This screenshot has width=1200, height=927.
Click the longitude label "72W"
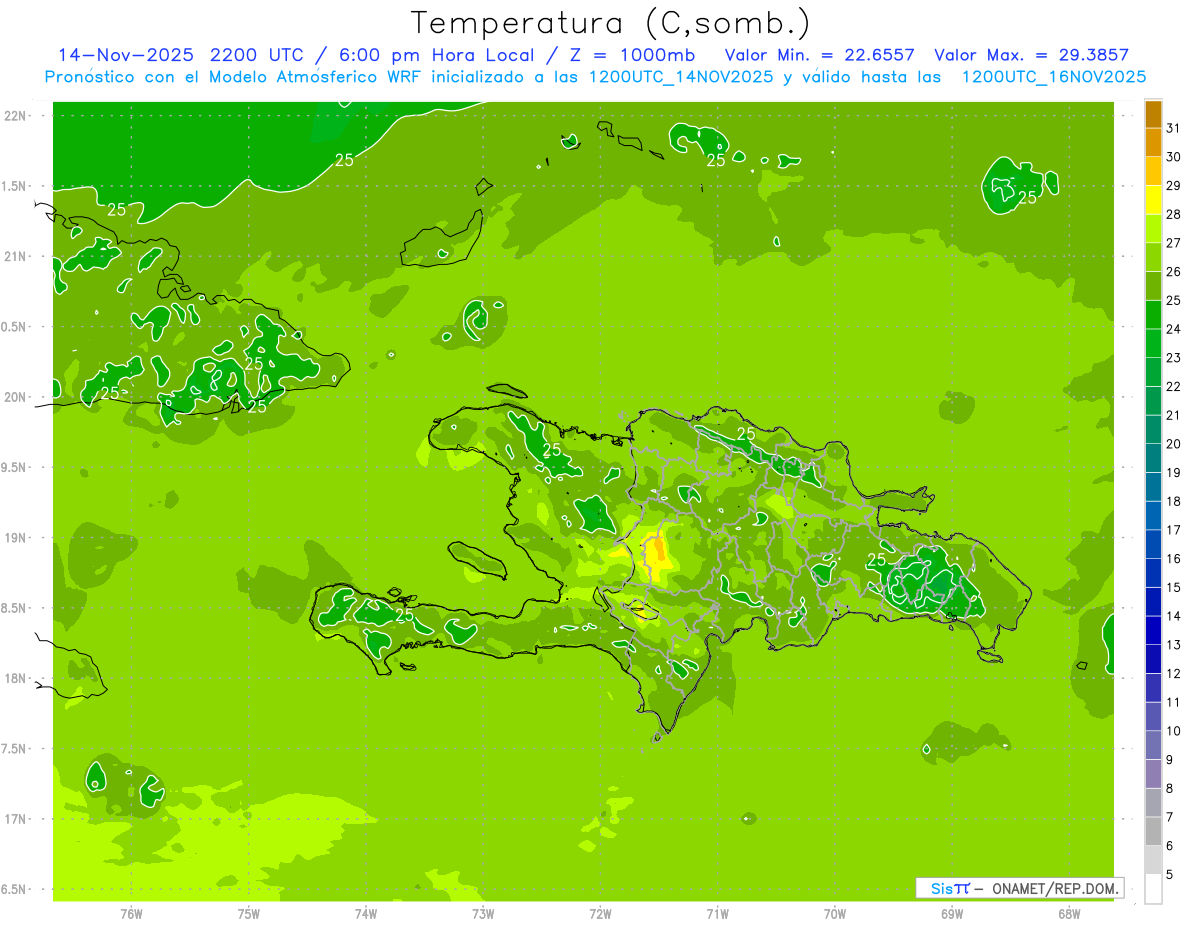(x=600, y=914)
